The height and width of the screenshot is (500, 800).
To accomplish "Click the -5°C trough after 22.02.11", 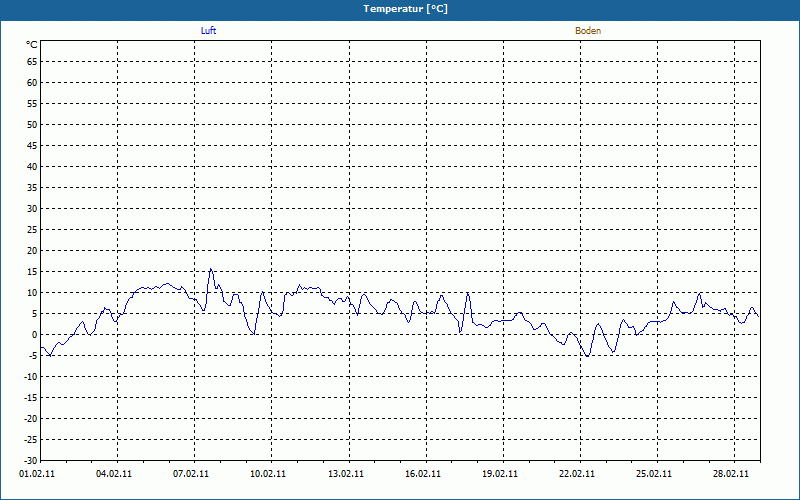I will coord(588,356).
